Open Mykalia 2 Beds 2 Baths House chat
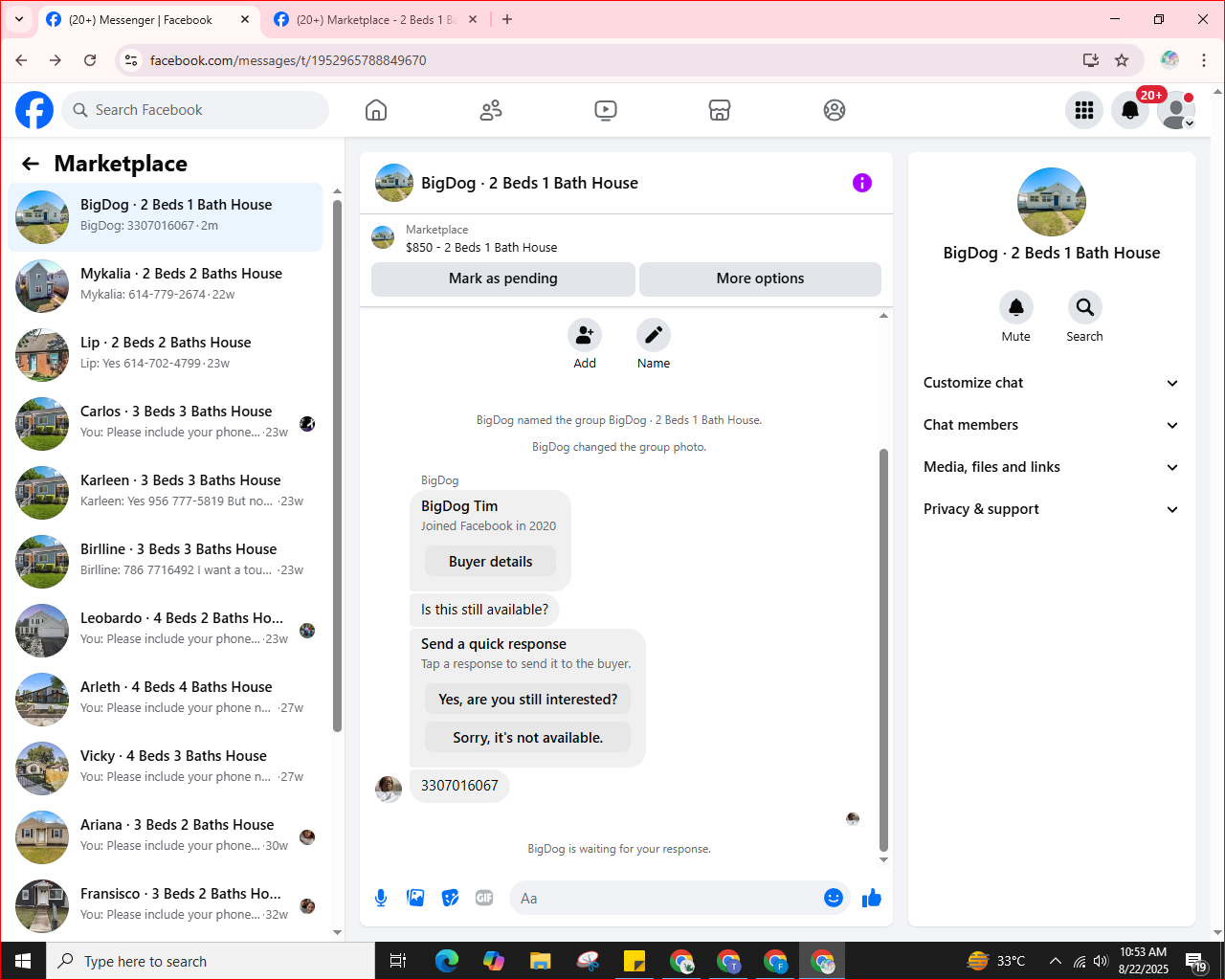 click(x=166, y=286)
